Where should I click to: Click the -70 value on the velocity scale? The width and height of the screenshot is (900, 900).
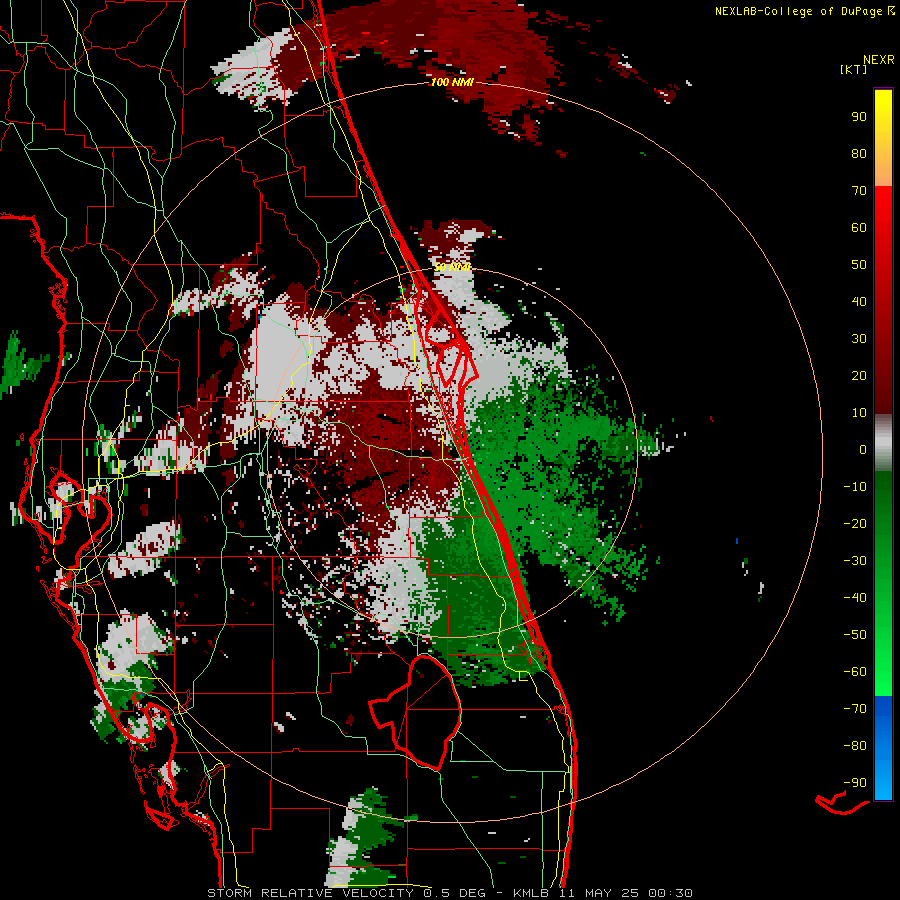[x=855, y=709]
